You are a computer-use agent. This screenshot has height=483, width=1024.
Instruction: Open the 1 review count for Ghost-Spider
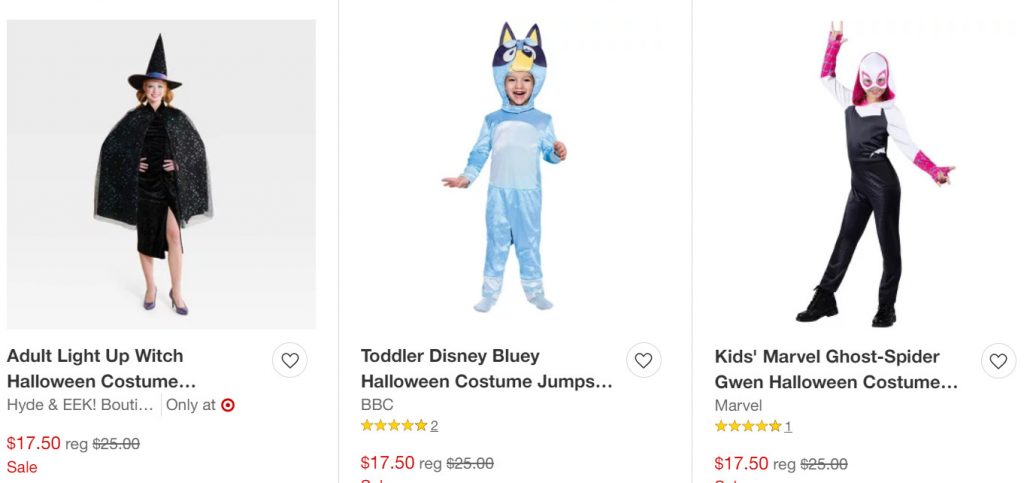point(788,426)
